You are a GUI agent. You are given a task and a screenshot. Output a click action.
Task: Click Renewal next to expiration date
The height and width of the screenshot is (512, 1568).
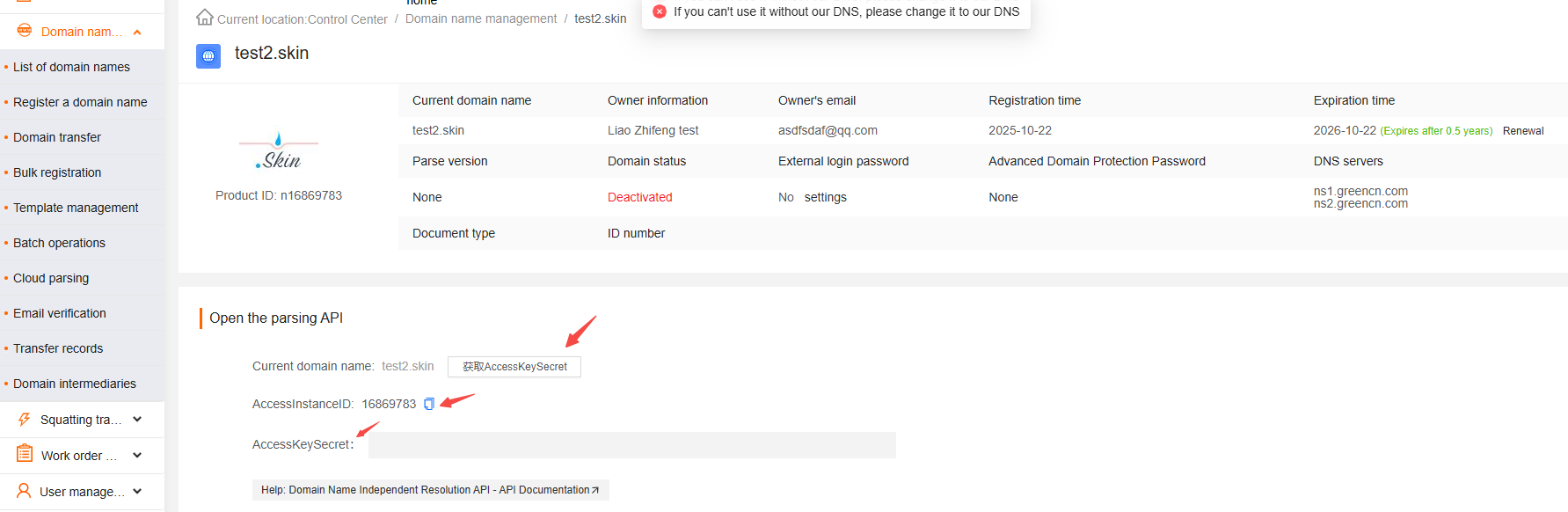[x=1523, y=131]
